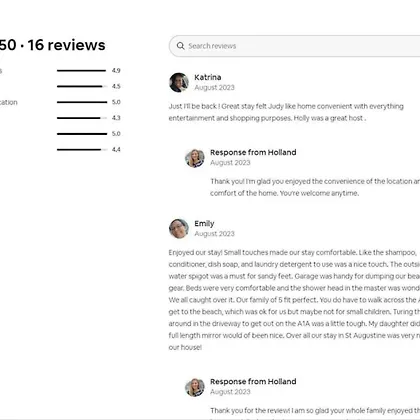
Task: Click second Response from Holland heading
Action: tap(253, 381)
